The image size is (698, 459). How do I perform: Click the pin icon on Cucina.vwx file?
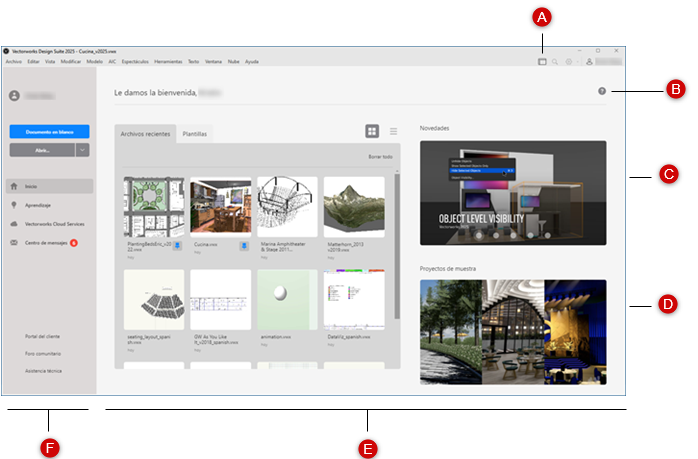[244, 244]
